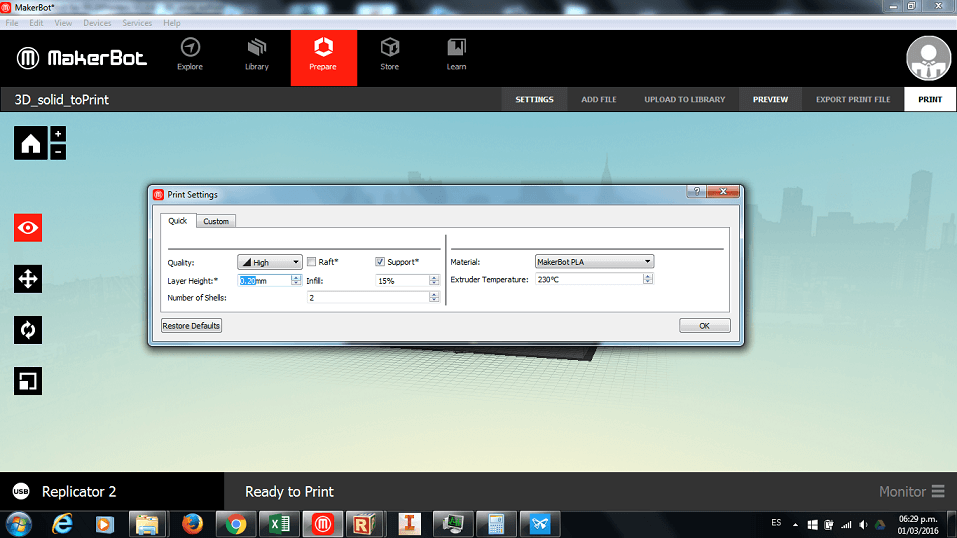Open the Help menu
957x538 pixels.
click(172, 23)
